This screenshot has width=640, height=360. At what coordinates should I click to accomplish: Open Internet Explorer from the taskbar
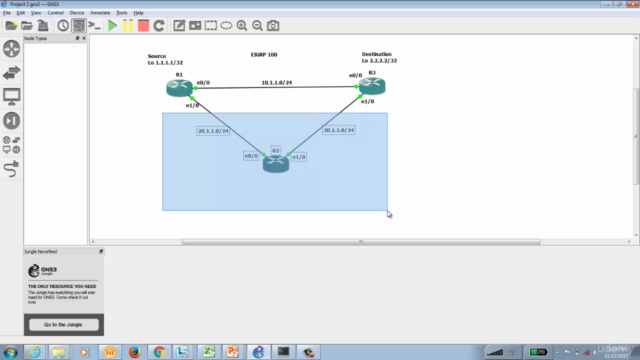coord(34,352)
